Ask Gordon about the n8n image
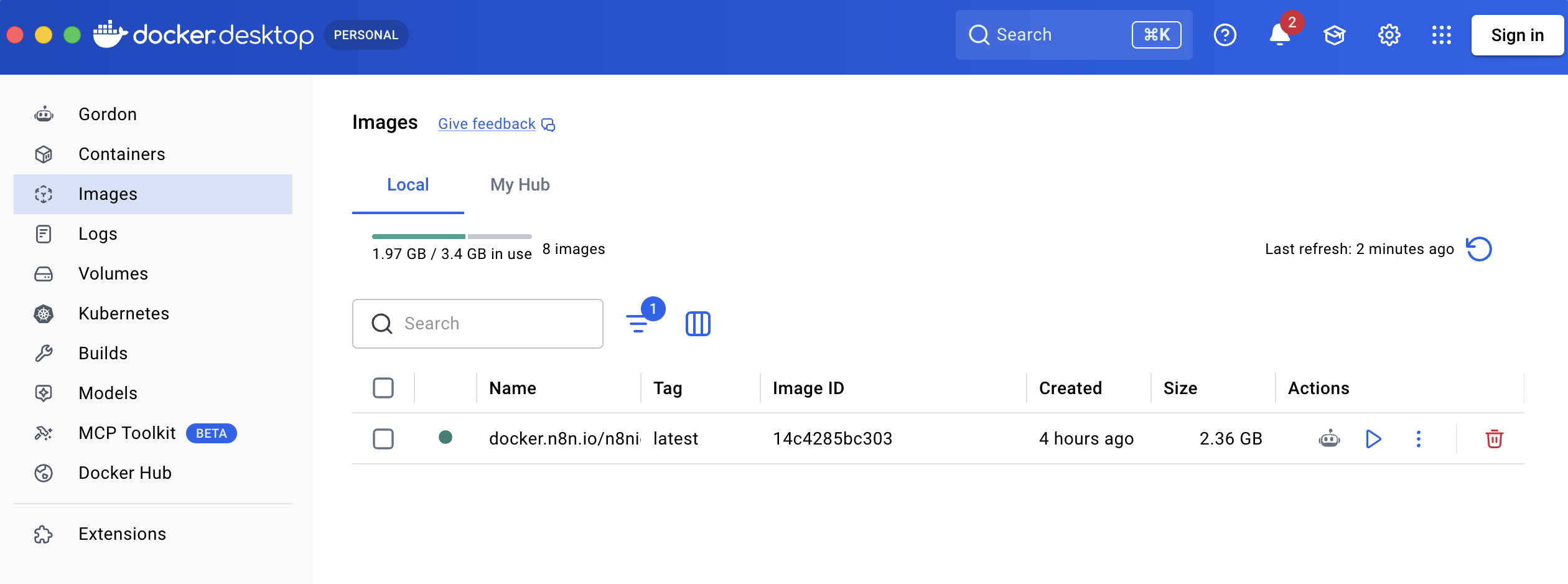Screen dimensions: 1568x584 pyautogui.click(x=1330, y=439)
